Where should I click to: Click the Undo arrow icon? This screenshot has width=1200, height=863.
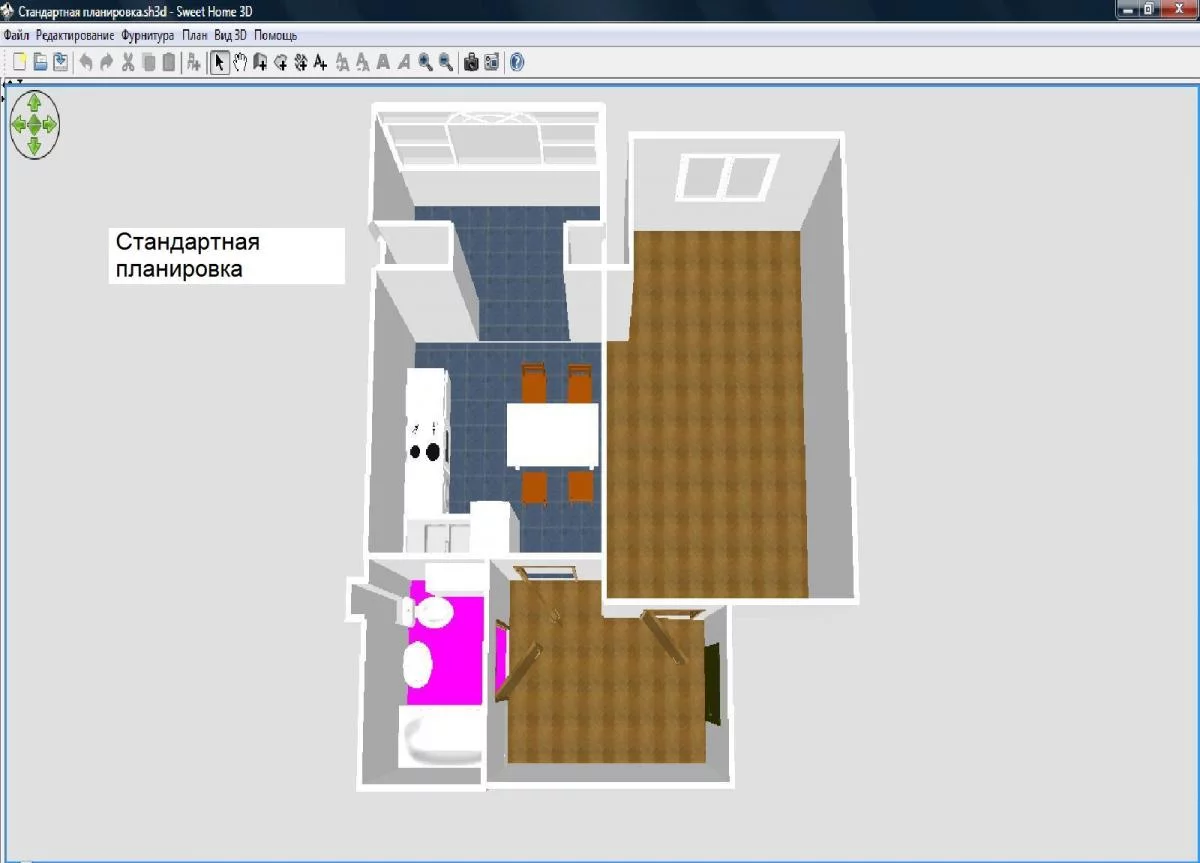pos(86,62)
